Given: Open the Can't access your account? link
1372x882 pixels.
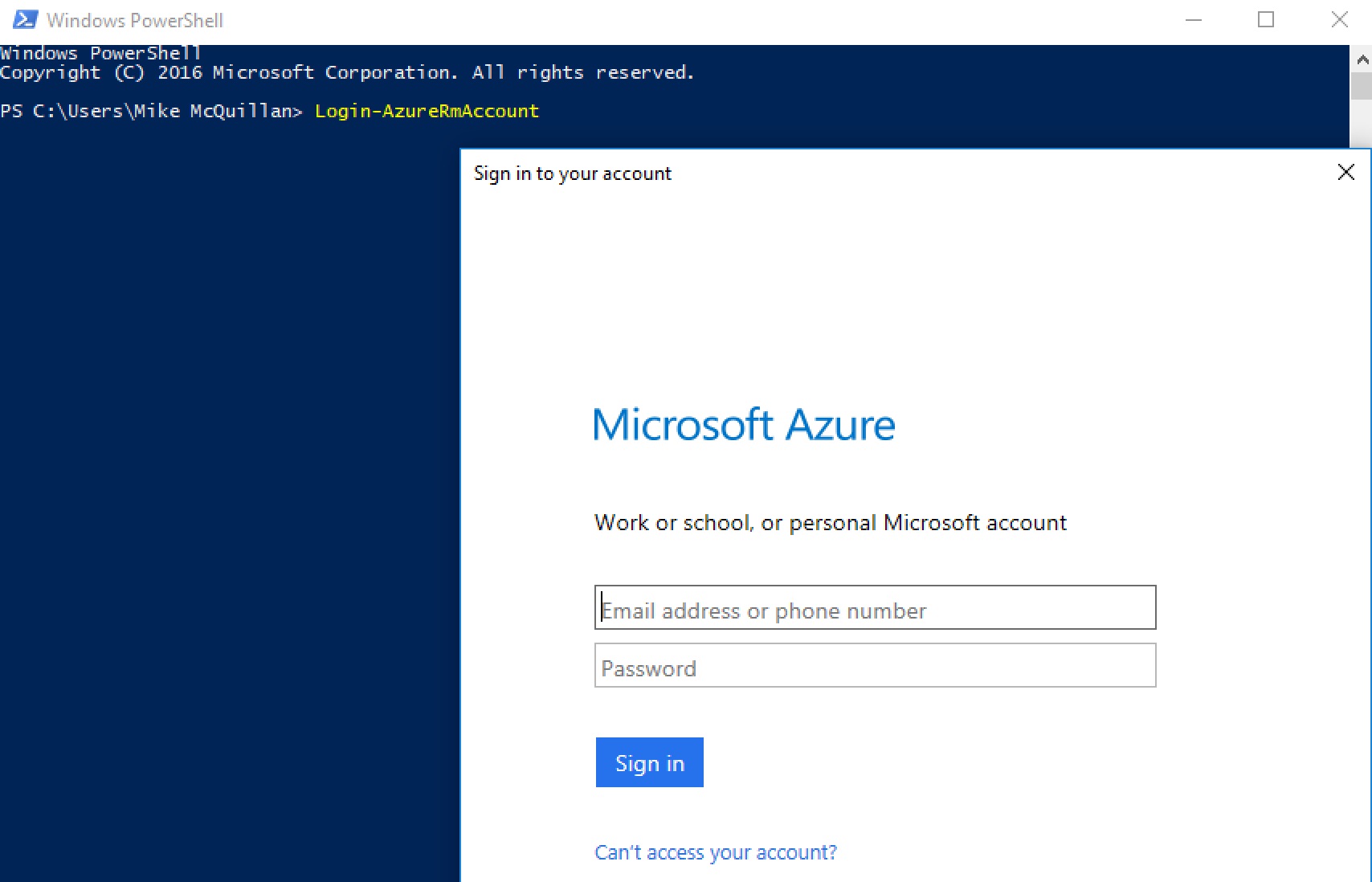Looking at the screenshot, I should tap(715, 852).
